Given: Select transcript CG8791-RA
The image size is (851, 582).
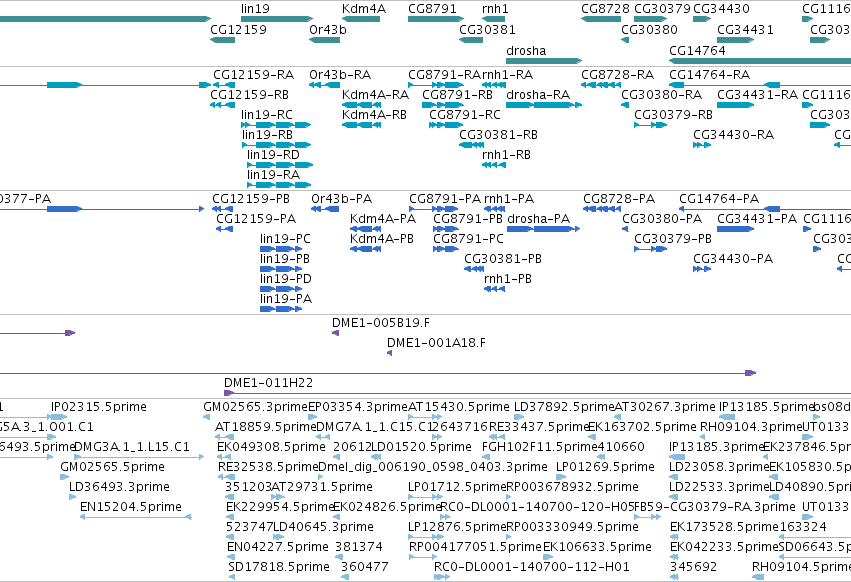Looking at the screenshot, I should [444, 74].
